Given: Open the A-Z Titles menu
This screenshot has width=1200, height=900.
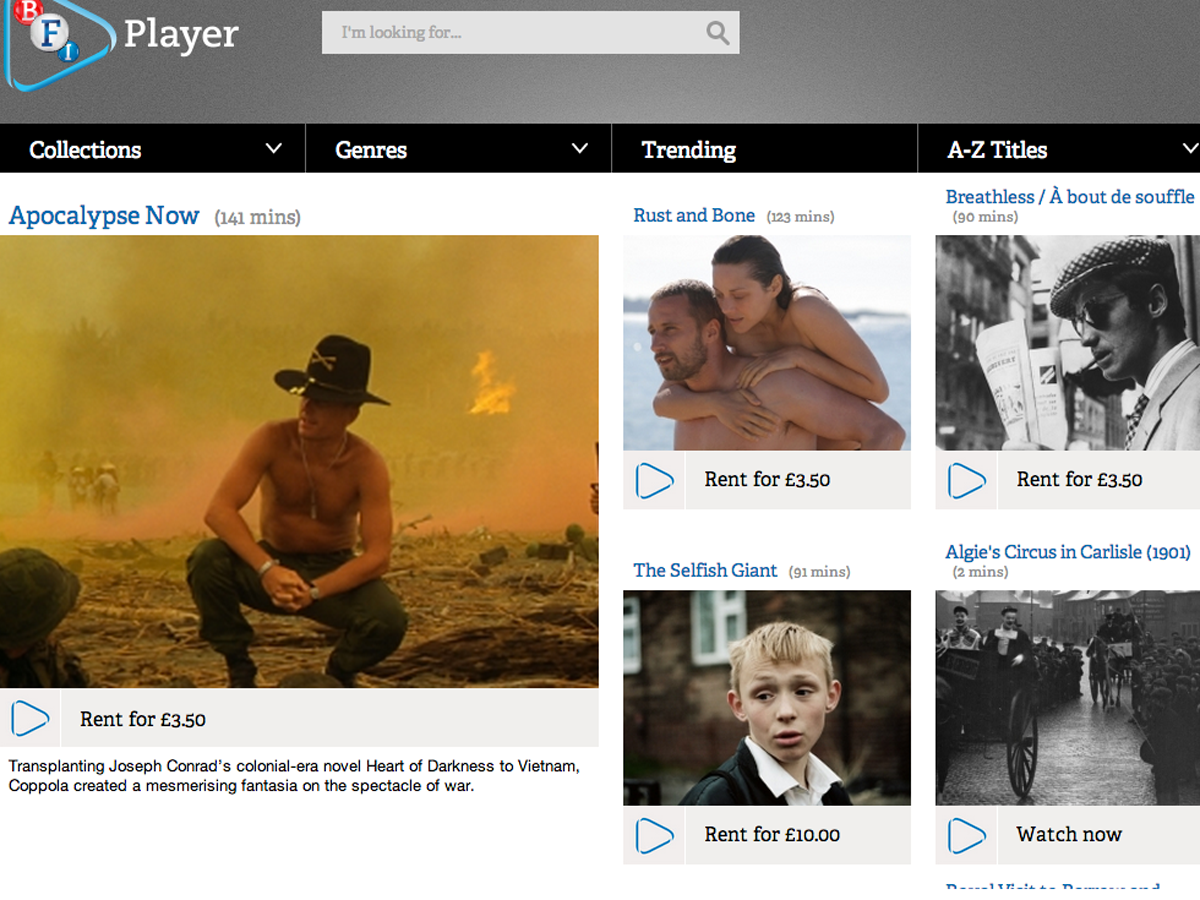Looking at the screenshot, I should [x=1059, y=149].
